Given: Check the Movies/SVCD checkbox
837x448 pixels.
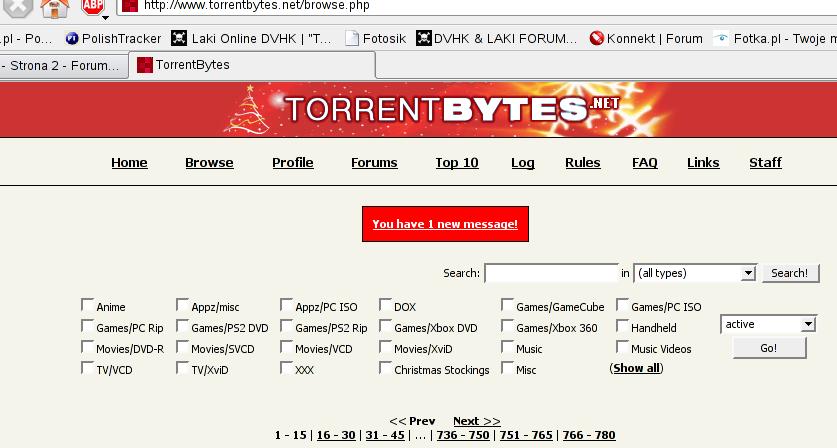Looking at the screenshot, I should coord(182,347).
